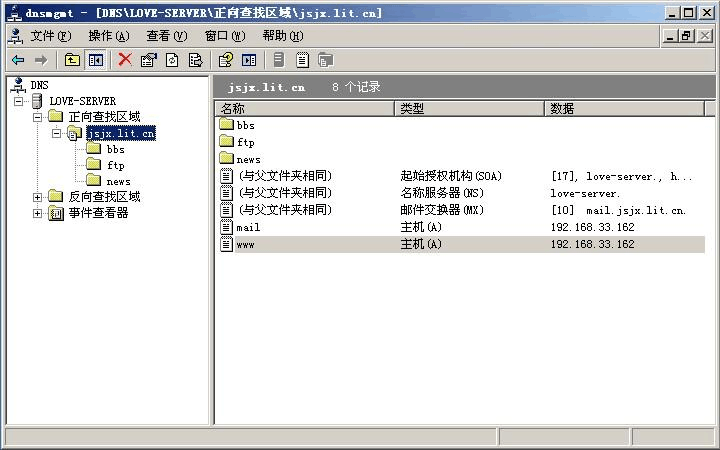
Task: Click the red X Delete icon
Action: click(x=125, y=60)
